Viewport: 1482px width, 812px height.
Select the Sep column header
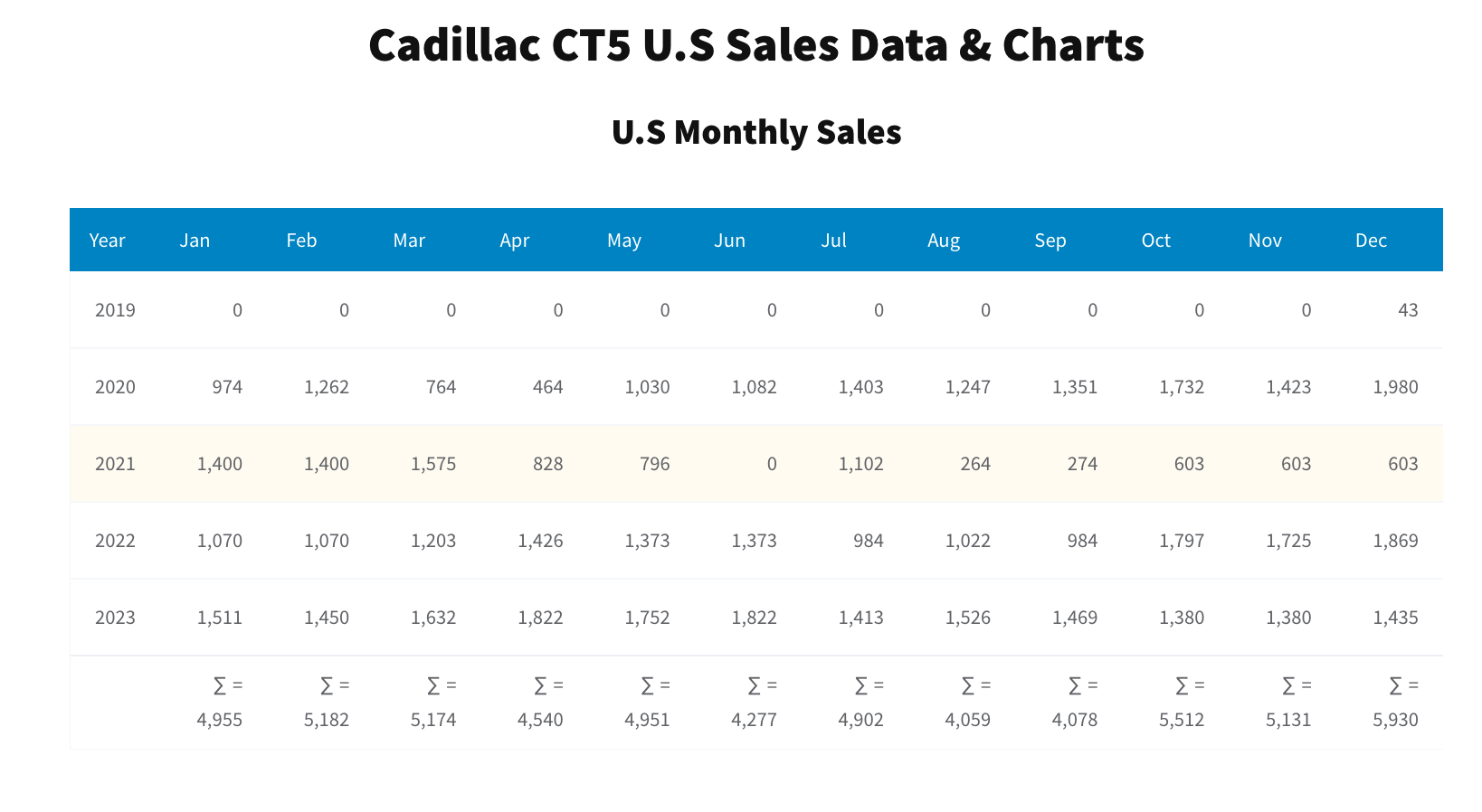tap(1050, 241)
